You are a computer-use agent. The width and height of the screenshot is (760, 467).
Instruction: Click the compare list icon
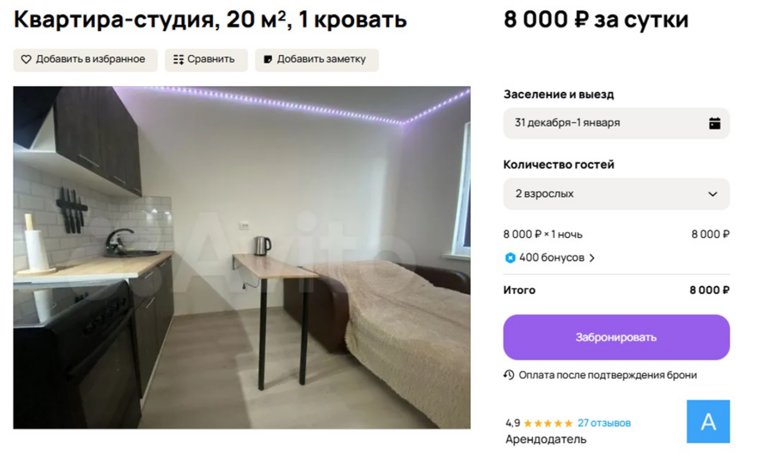(178, 59)
